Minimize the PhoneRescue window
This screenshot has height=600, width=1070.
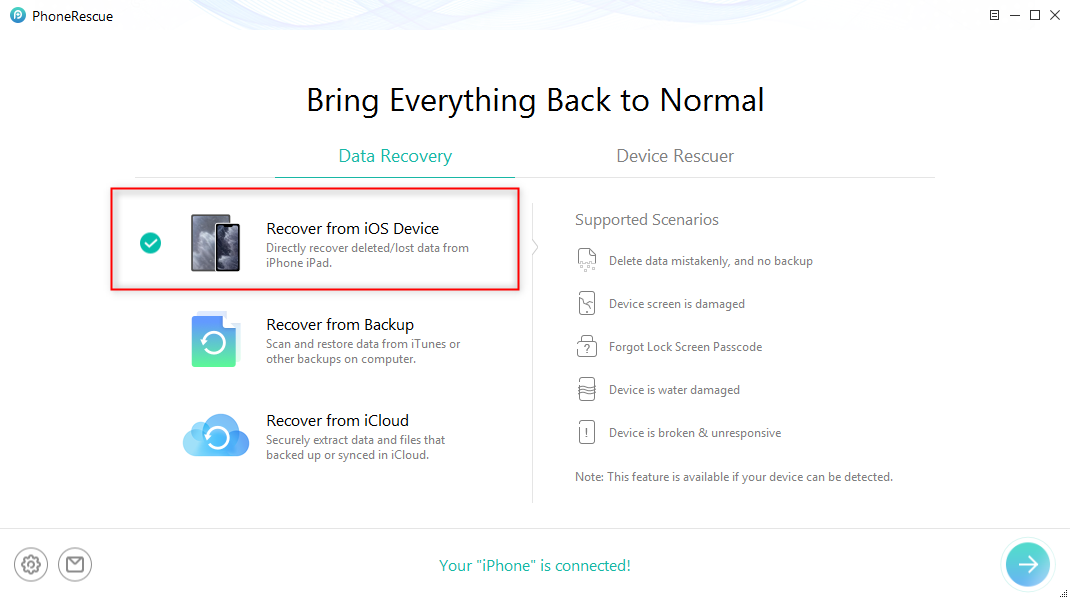[x=1014, y=15]
